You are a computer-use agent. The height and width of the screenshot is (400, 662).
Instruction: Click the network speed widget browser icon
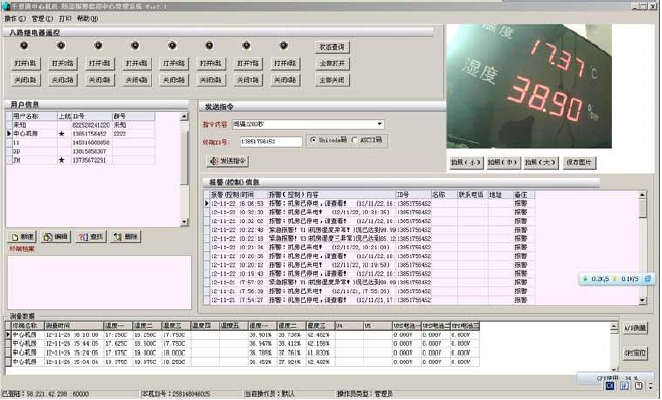(x=647, y=279)
